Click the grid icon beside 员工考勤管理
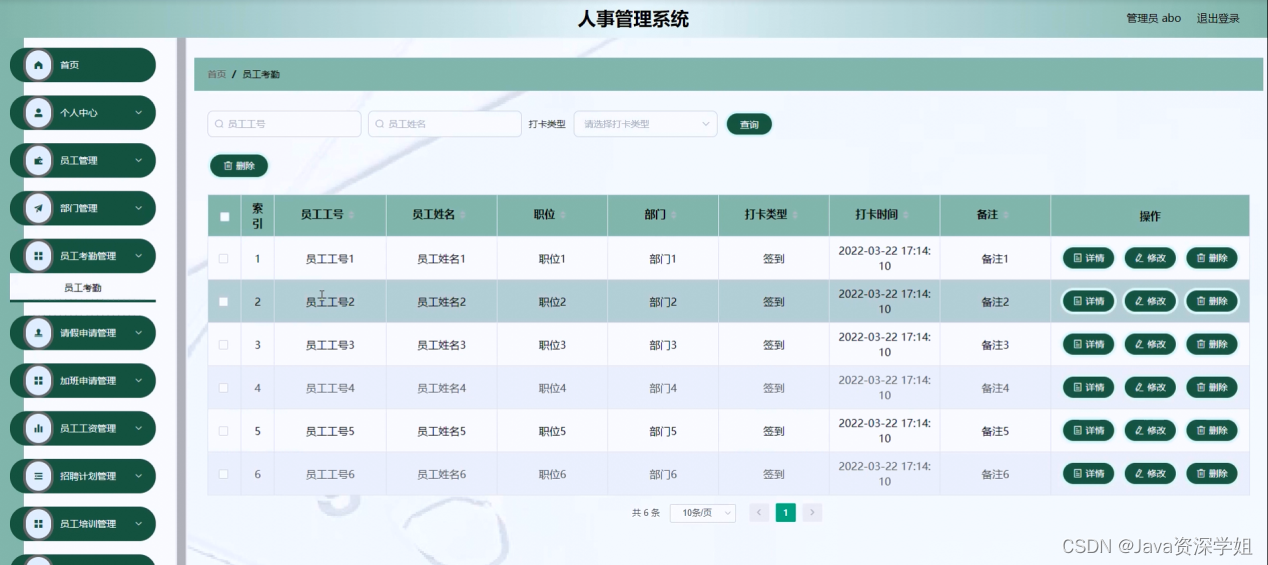Viewport: 1268px width, 565px height. (x=39, y=256)
